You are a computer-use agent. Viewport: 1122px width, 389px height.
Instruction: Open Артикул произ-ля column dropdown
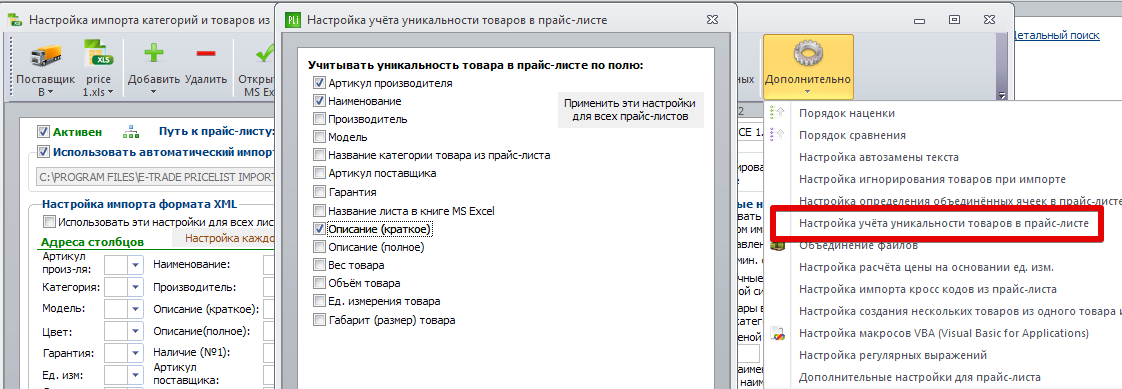click(x=136, y=265)
